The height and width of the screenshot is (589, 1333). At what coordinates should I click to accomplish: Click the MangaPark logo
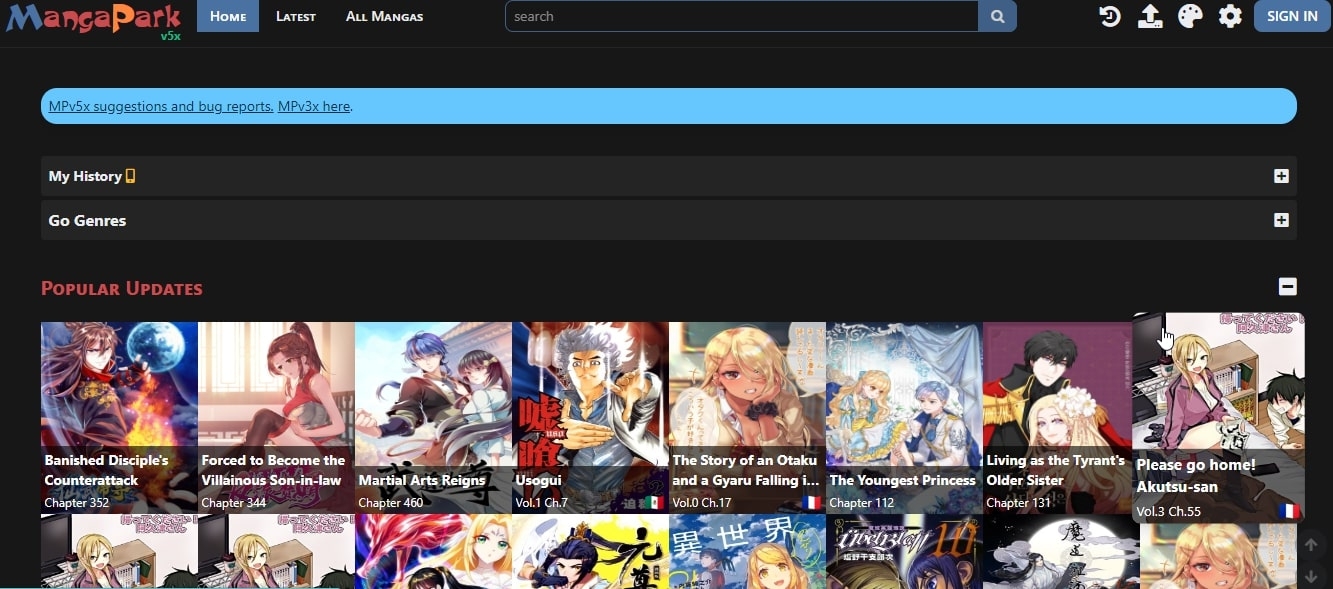[x=93, y=20]
